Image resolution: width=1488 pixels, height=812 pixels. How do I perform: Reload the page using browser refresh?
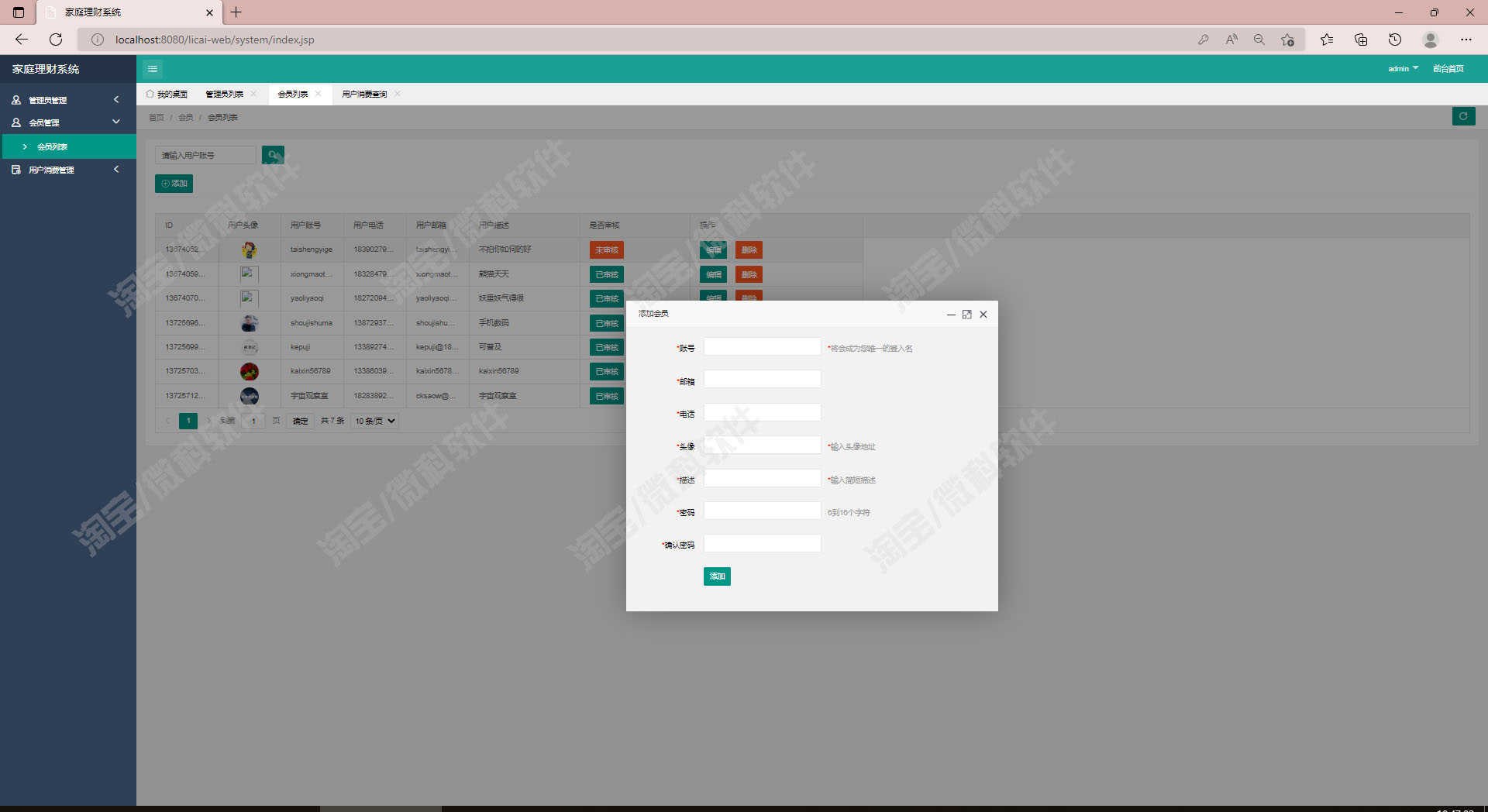point(56,40)
